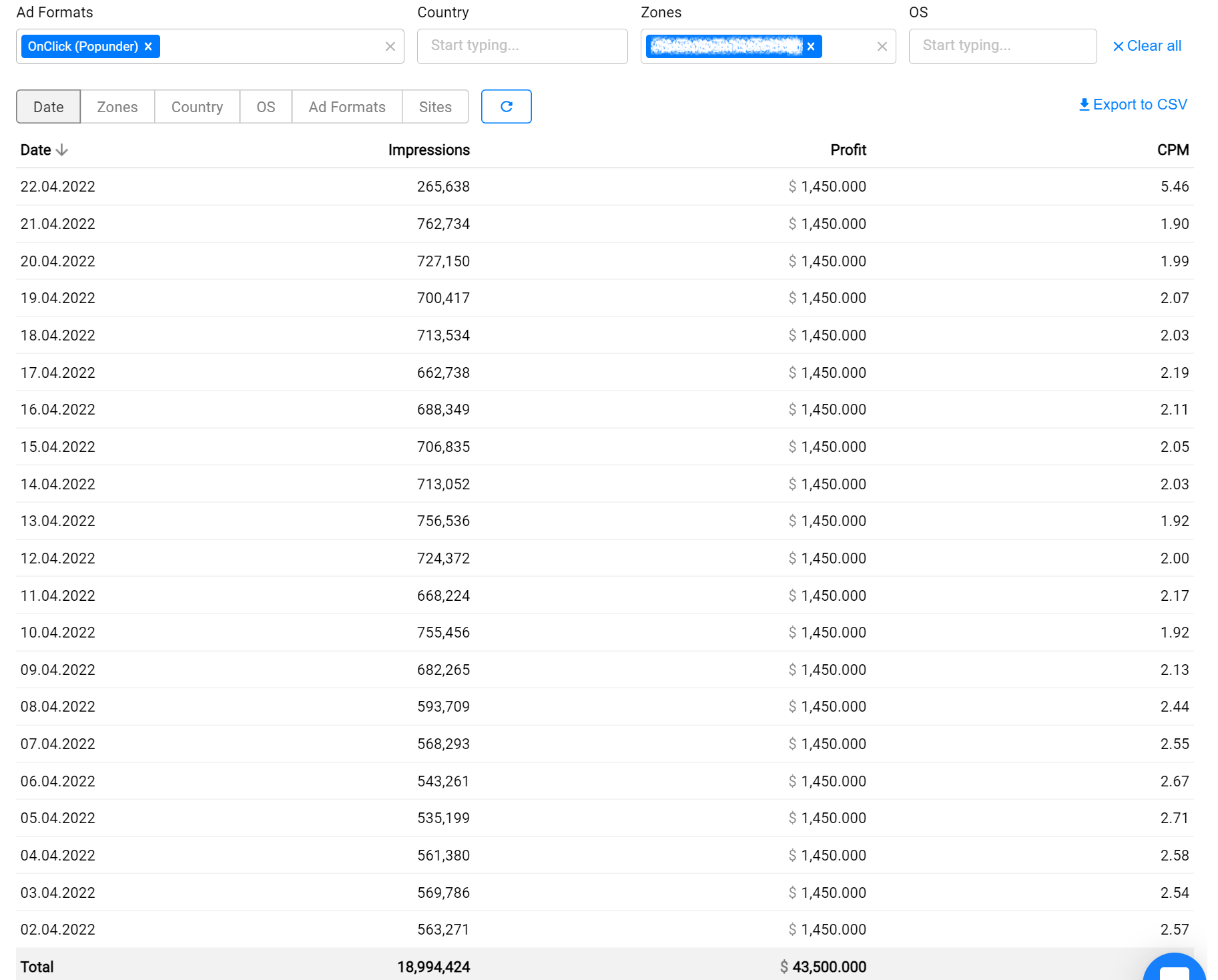Click the Date sort arrow icon
This screenshot has height=980, width=1218.
pyautogui.click(x=62, y=150)
